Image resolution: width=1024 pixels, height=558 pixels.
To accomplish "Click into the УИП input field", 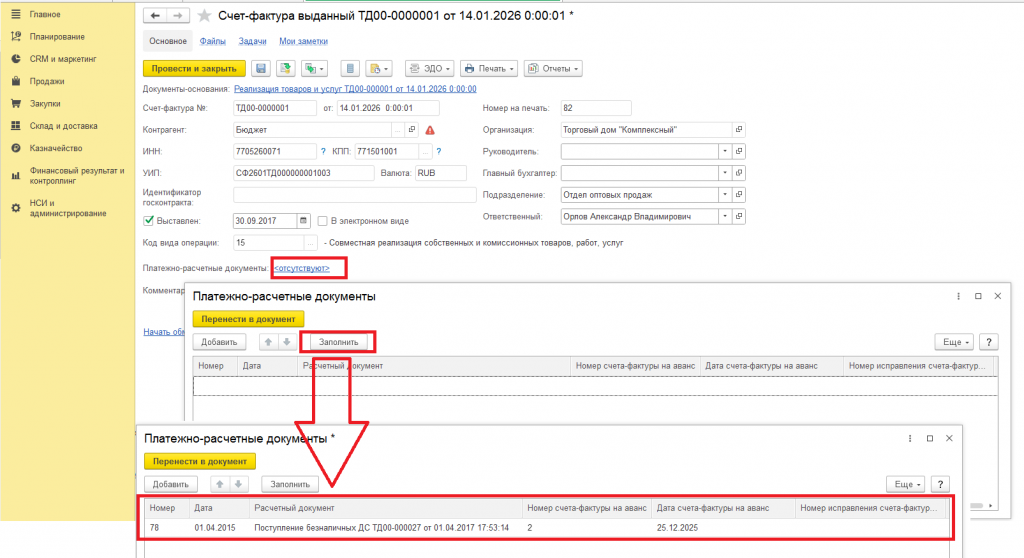I will 304,173.
